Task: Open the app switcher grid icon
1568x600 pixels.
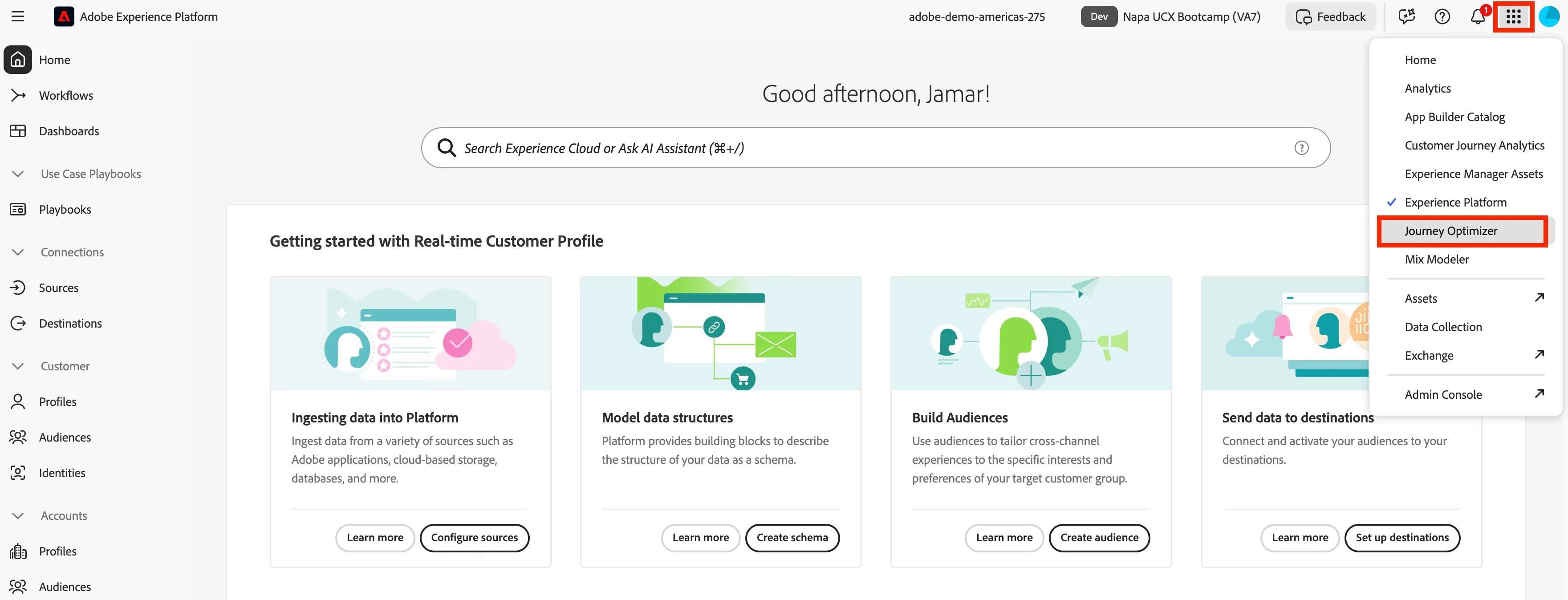Action: (1513, 16)
